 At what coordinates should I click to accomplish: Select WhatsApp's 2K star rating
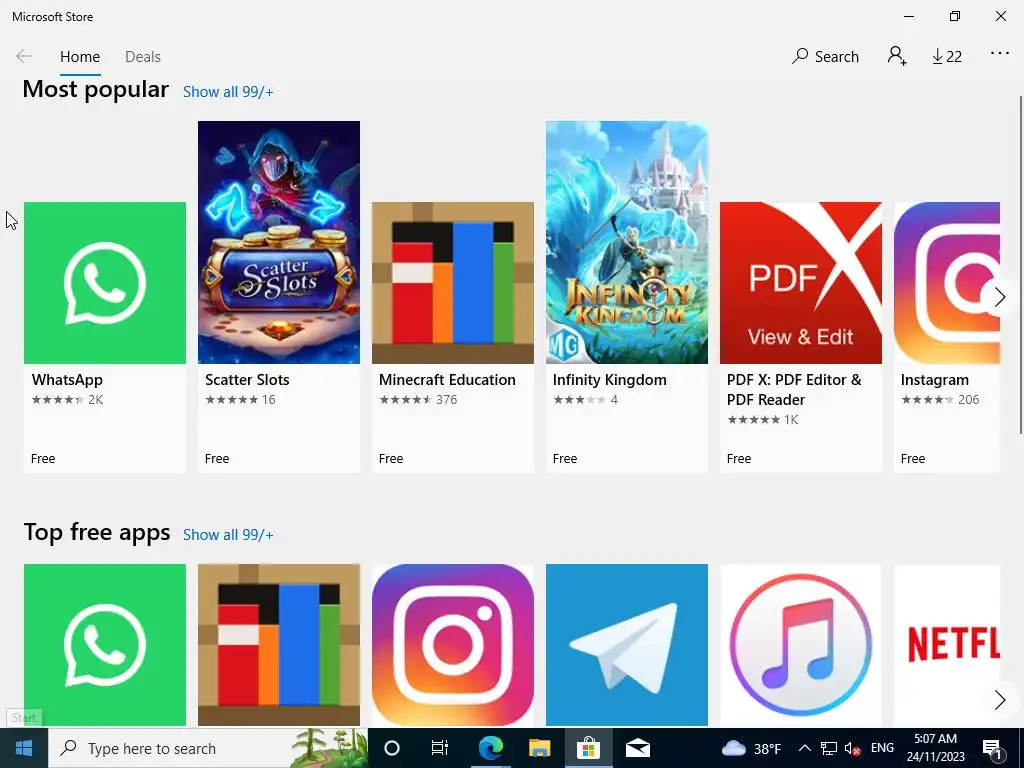pos(67,400)
